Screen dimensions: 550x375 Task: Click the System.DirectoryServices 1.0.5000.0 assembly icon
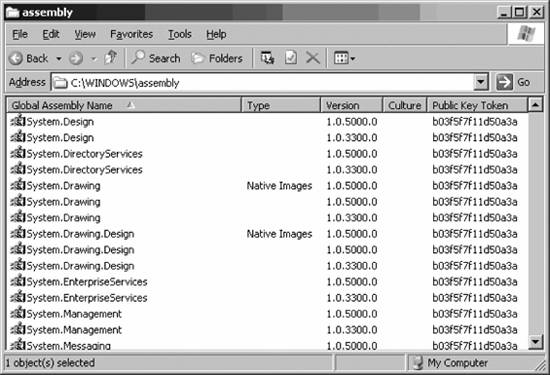[x=18, y=153]
